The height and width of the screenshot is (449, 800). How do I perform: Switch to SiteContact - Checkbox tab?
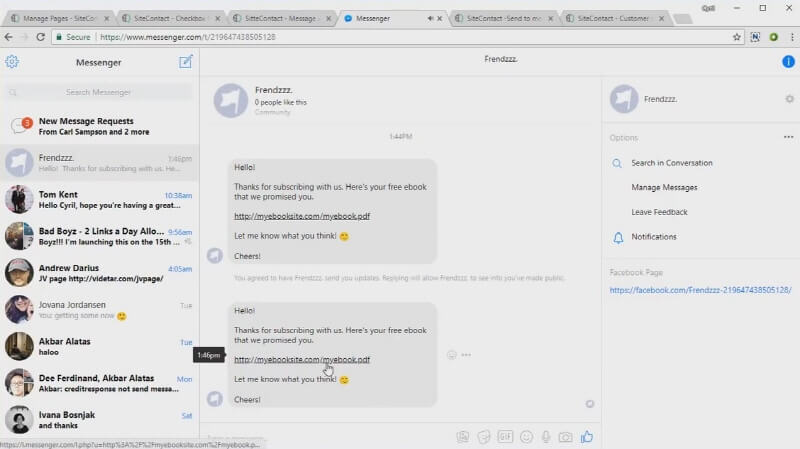(169, 18)
